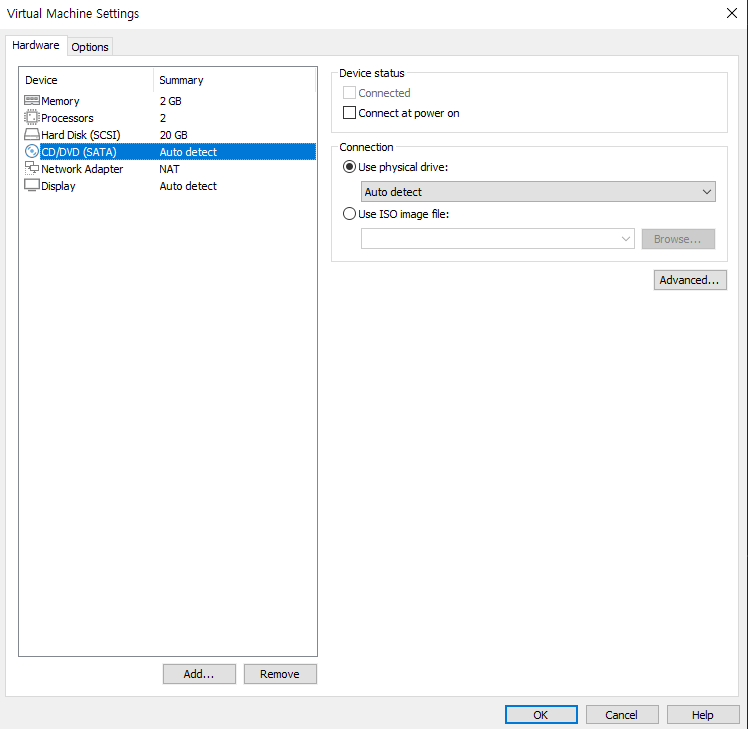The width and height of the screenshot is (748, 729).
Task: Click the 20 GB disk summary
Action: [x=174, y=135]
